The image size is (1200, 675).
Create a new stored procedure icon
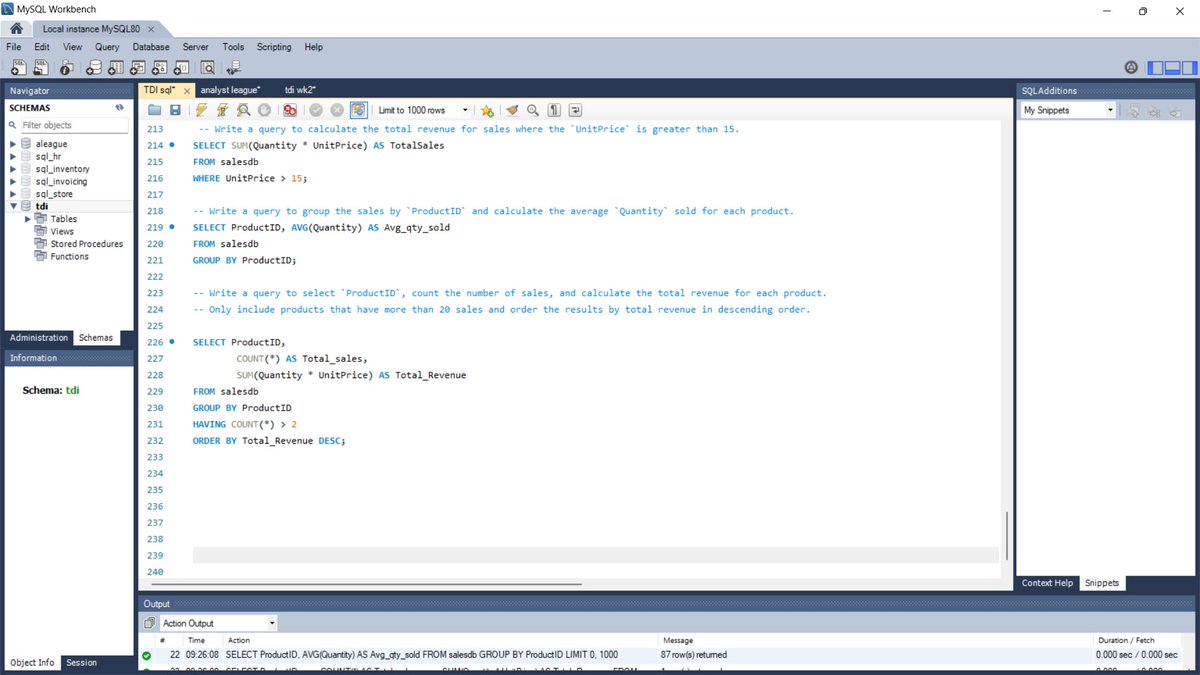[159, 67]
